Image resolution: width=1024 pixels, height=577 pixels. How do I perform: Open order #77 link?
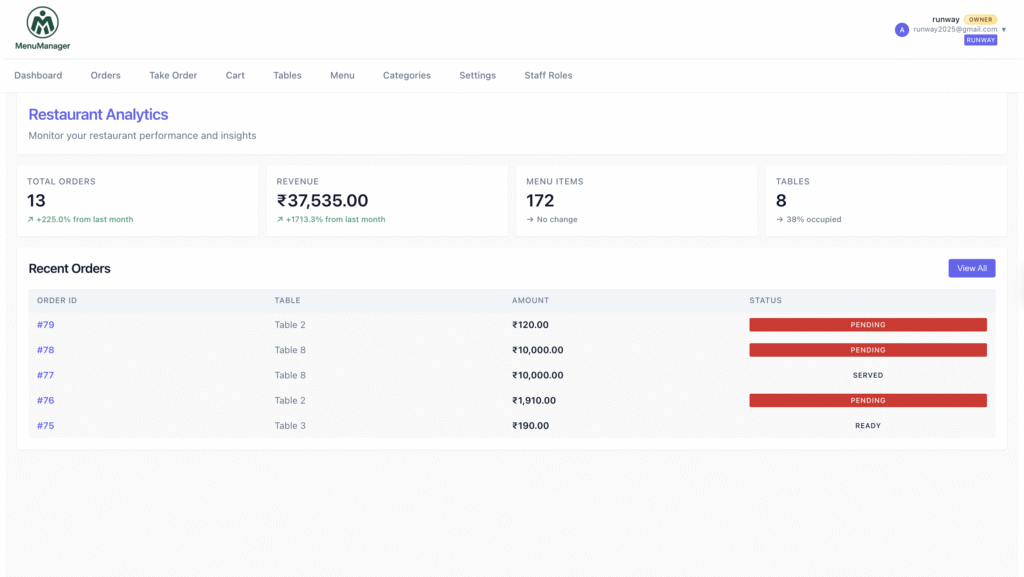pyautogui.click(x=46, y=375)
